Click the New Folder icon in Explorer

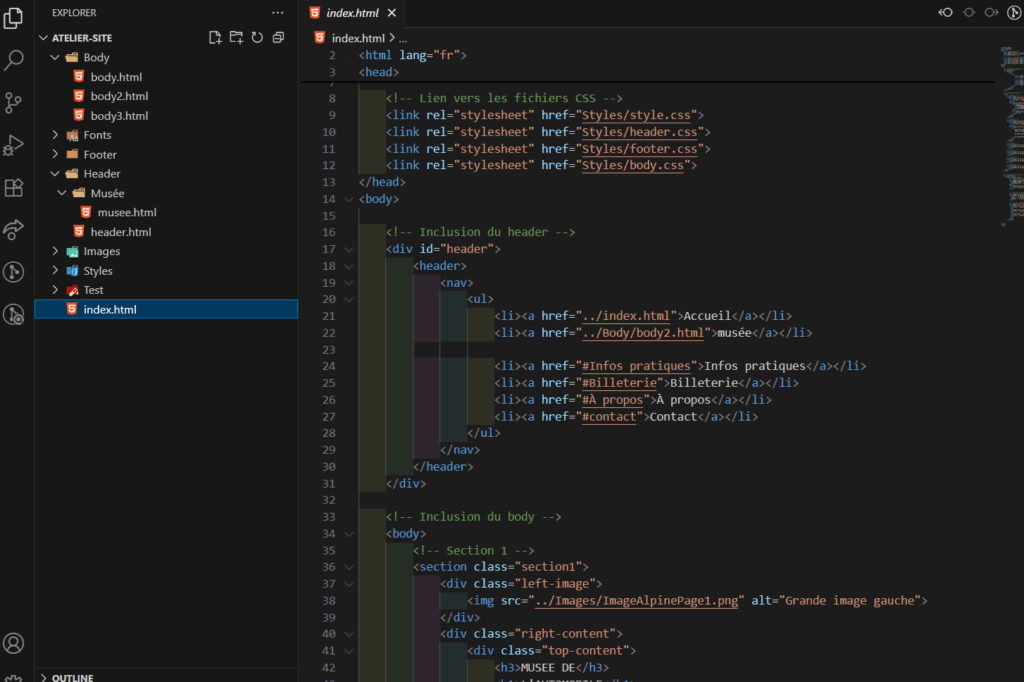pos(235,36)
